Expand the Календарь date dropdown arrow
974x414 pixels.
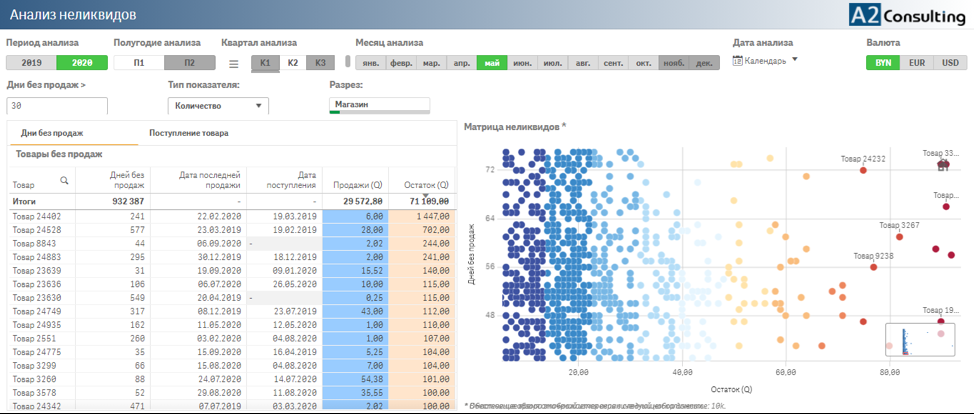[x=794, y=60]
